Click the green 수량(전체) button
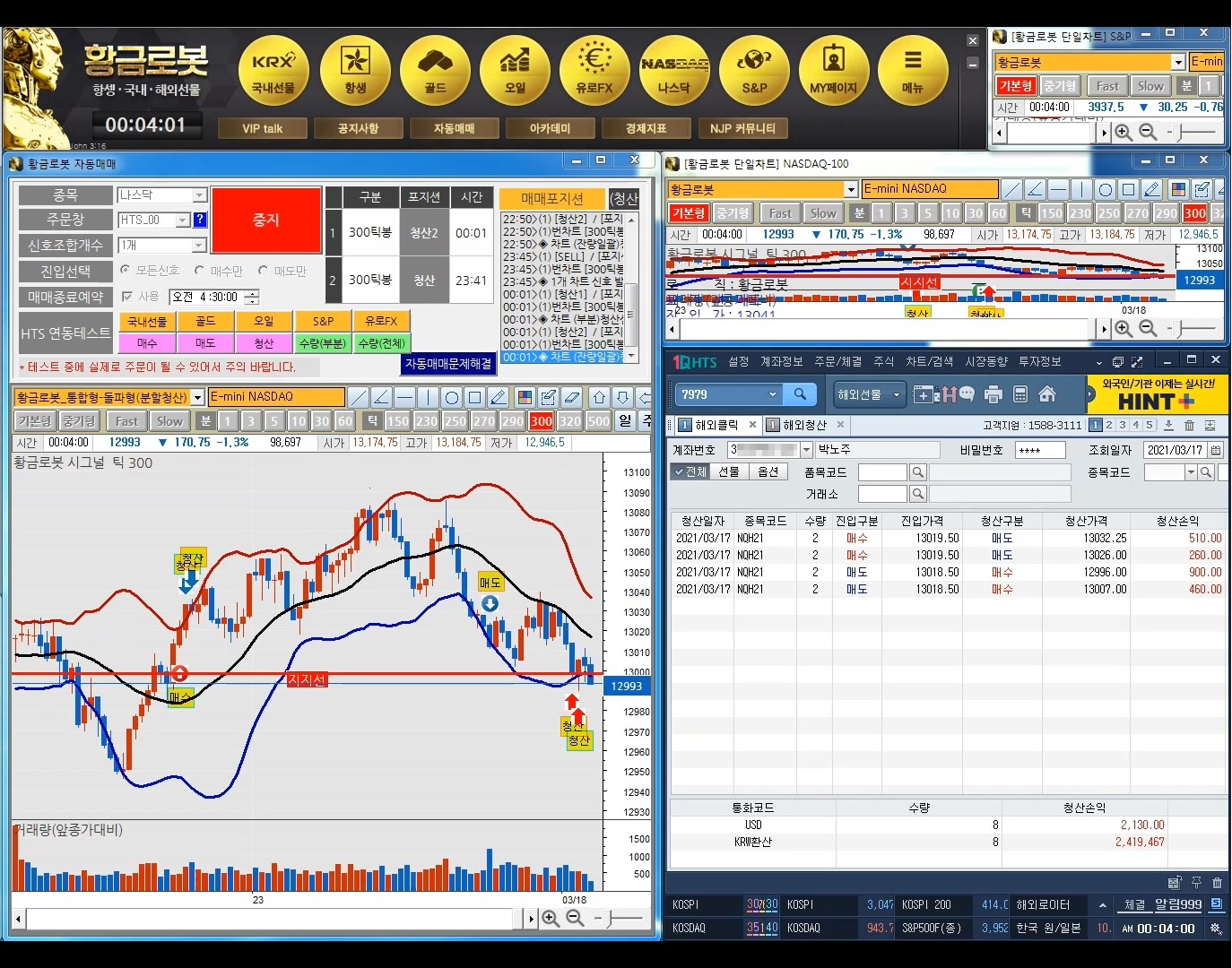This screenshot has width=1232, height=968. [x=381, y=342]
